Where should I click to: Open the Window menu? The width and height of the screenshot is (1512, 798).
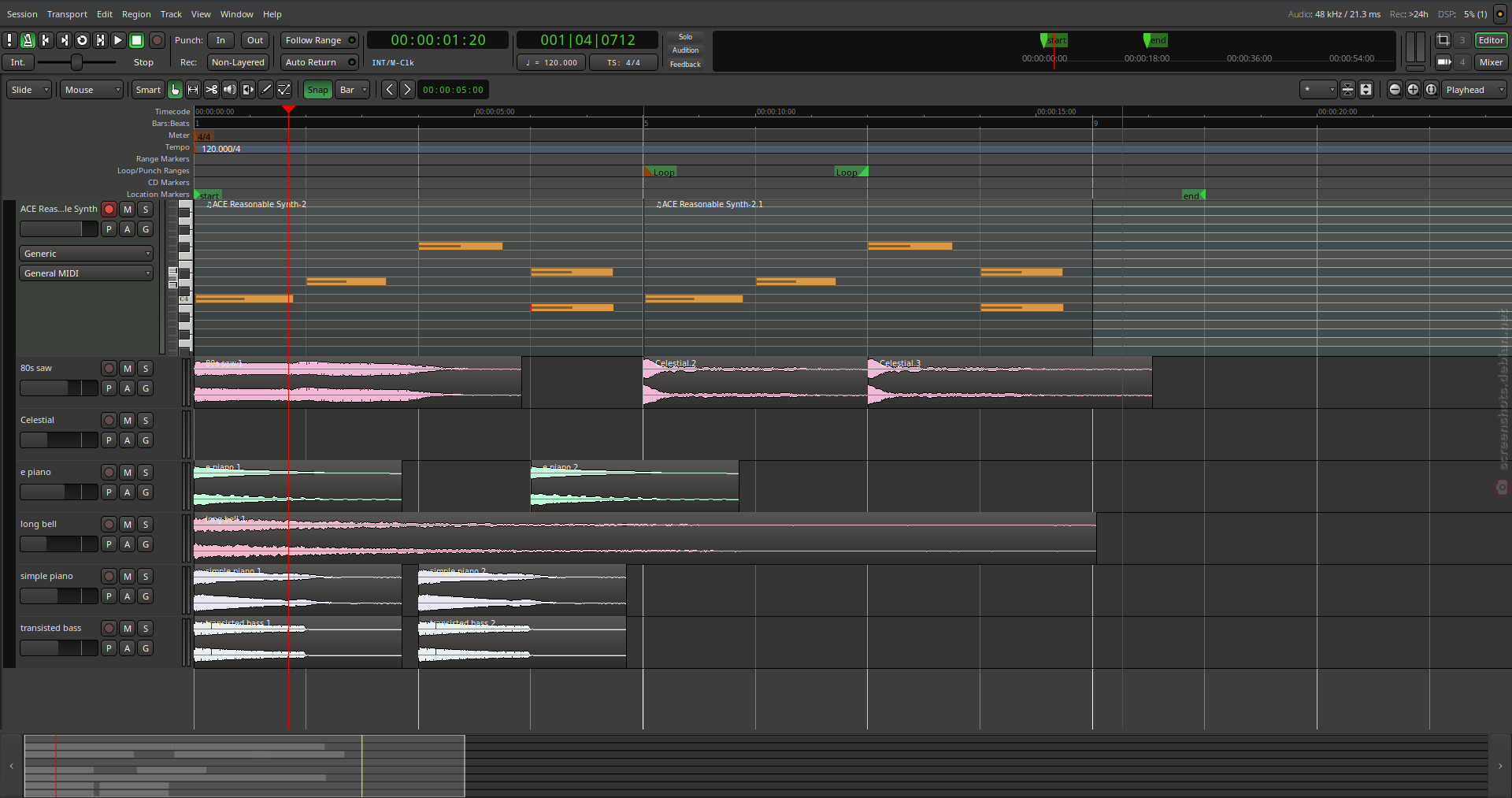[236, 14]
